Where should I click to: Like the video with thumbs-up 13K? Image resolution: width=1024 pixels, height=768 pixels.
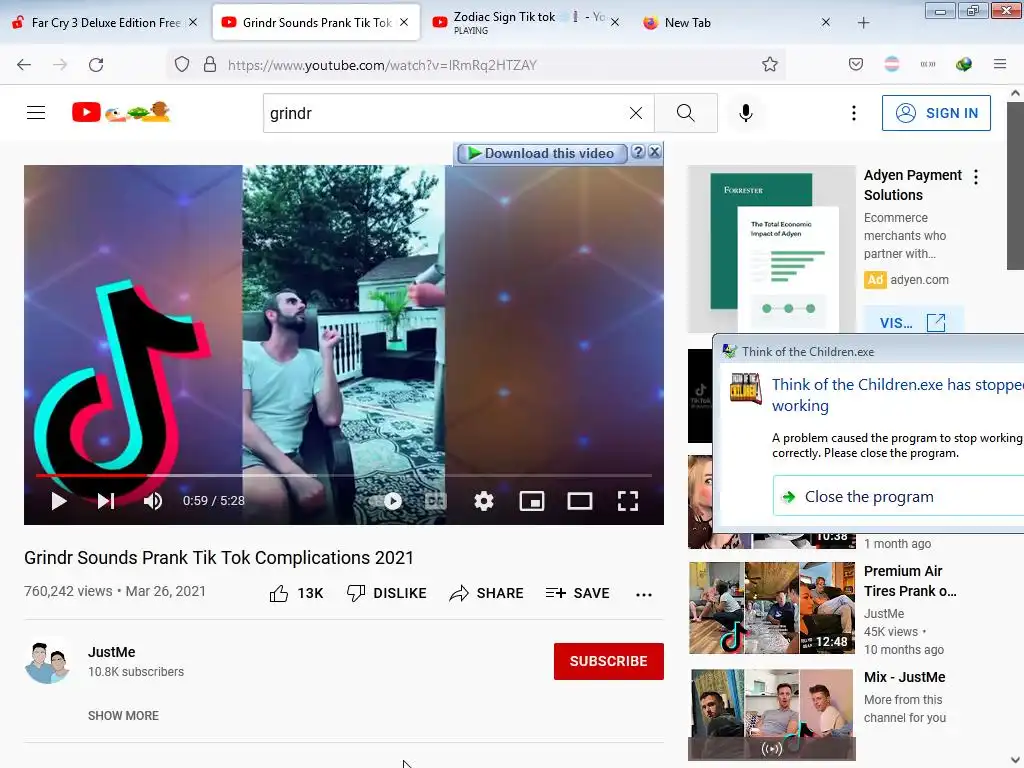point(296,593)
